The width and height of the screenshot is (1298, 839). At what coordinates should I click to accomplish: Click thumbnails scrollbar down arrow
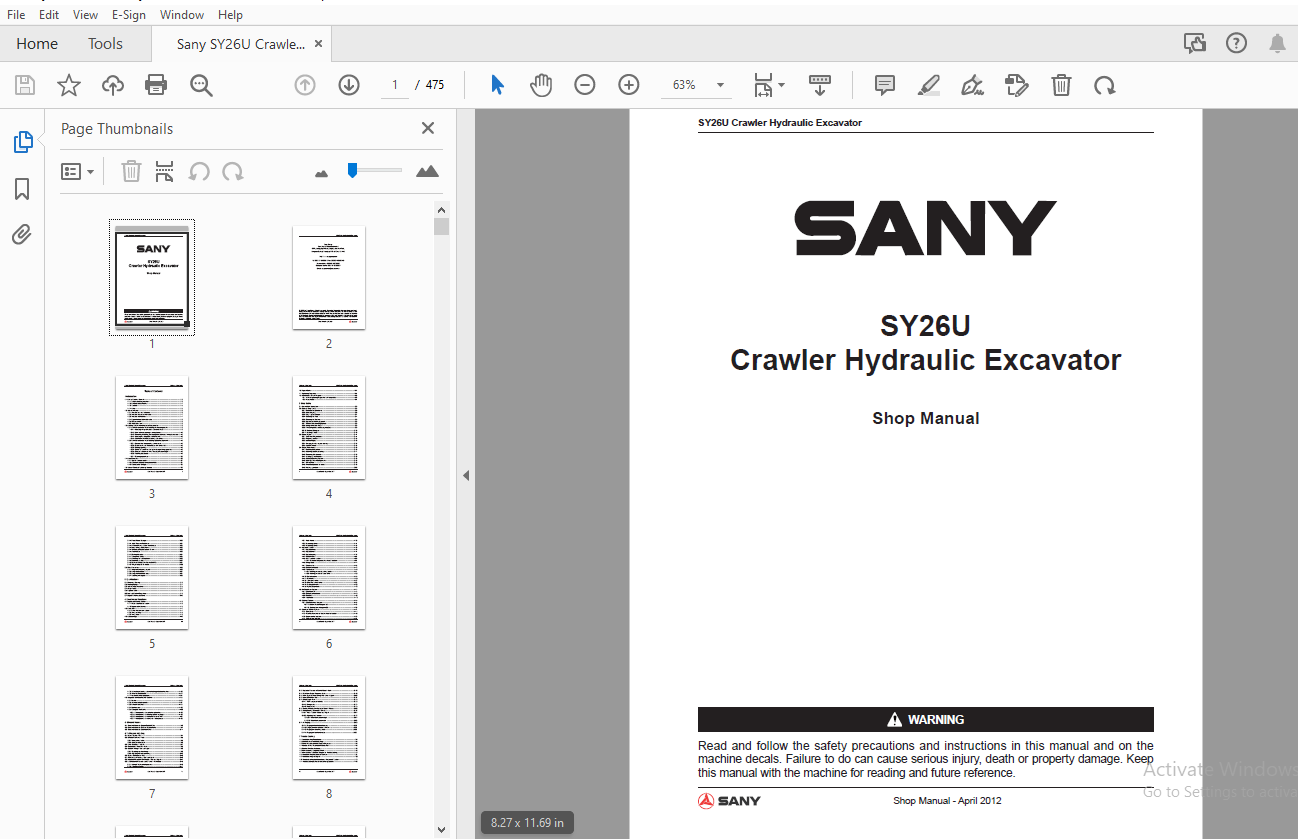[x=441, y=829]
